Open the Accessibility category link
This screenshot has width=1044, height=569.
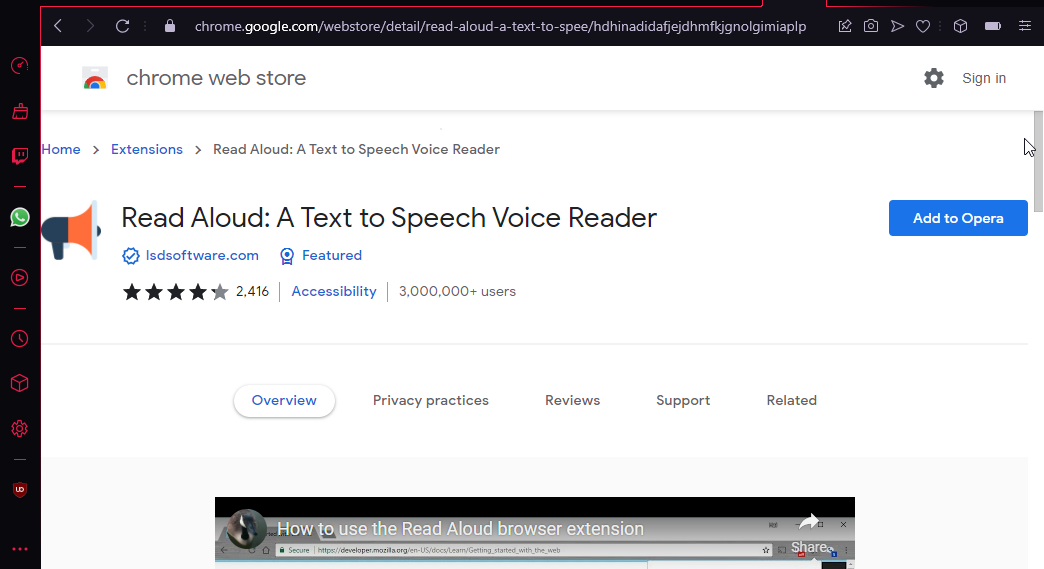pyautogui.click(x=334, y=291)
